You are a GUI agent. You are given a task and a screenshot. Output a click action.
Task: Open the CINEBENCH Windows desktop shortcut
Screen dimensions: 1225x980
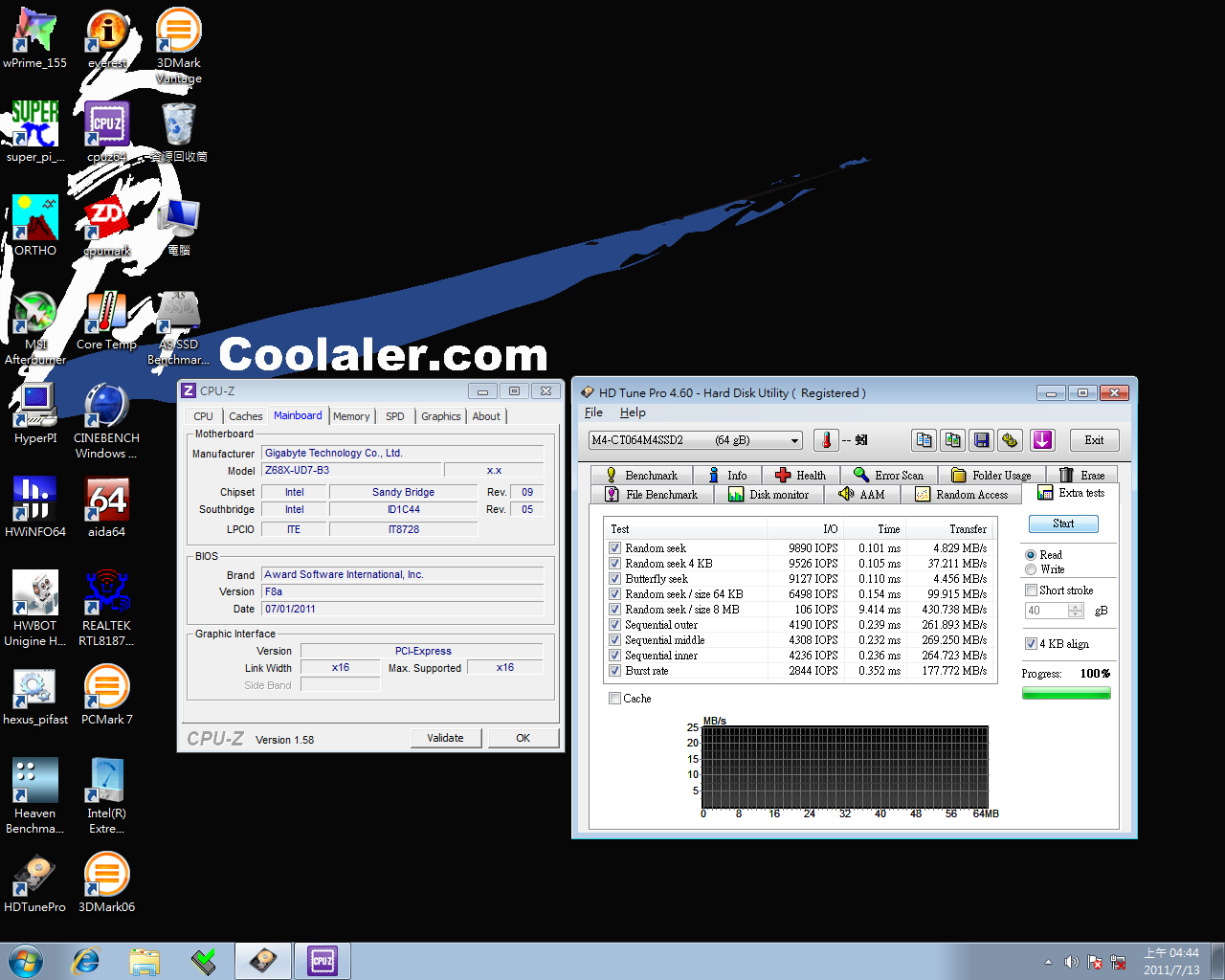click(107, 421)
